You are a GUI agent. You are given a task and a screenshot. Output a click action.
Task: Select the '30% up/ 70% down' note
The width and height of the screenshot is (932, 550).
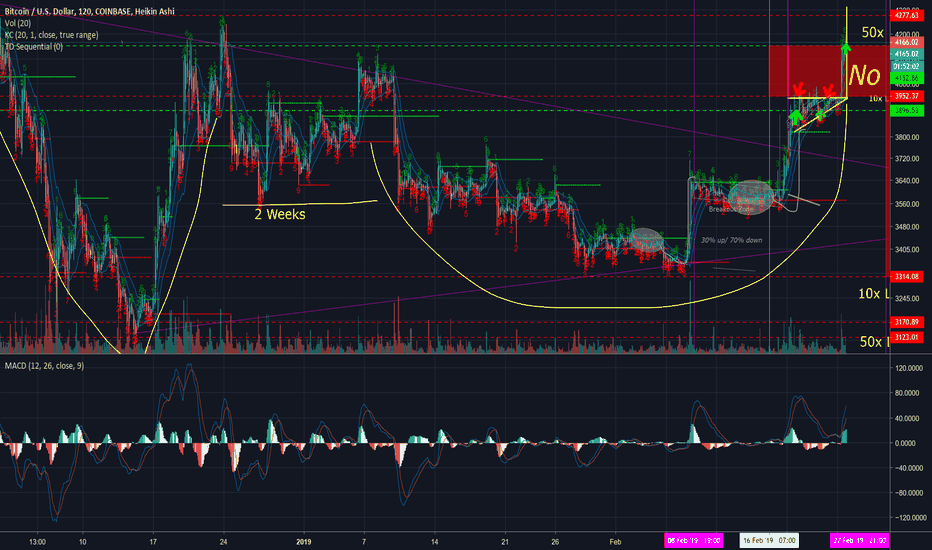pos(731,240)
